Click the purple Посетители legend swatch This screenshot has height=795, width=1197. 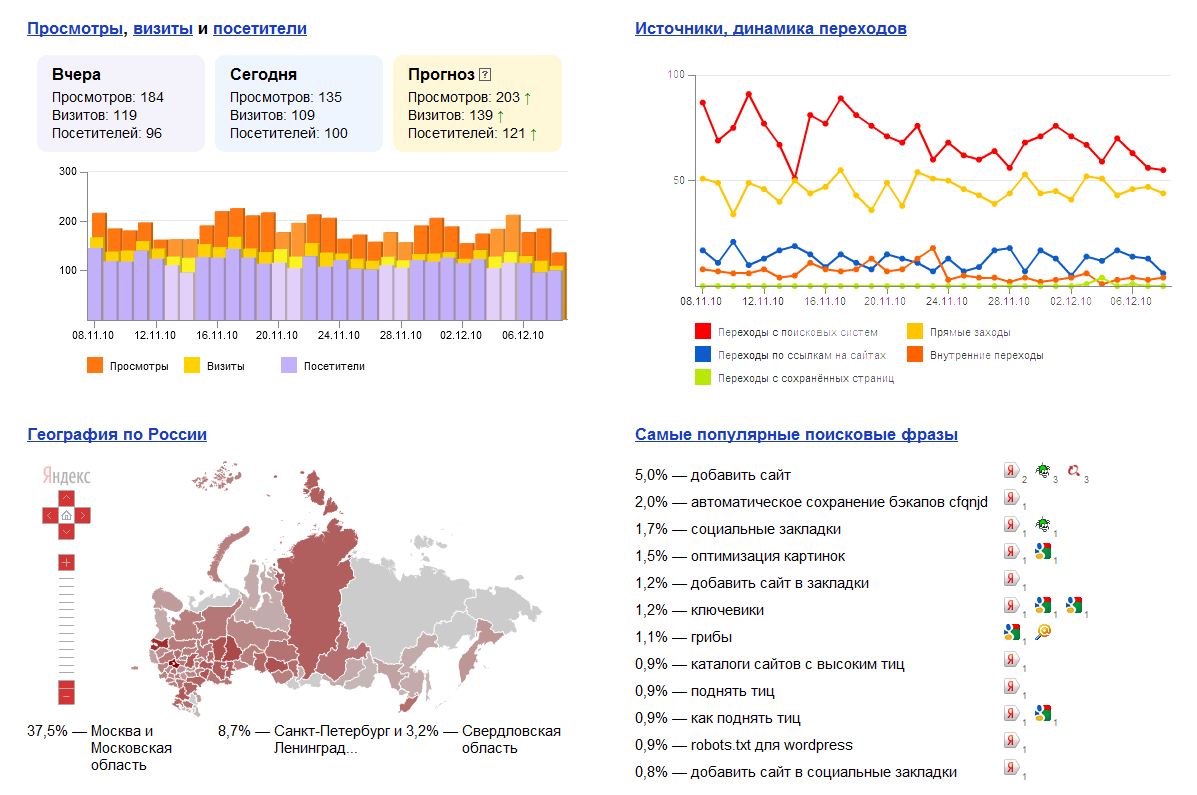pos(289,365)
